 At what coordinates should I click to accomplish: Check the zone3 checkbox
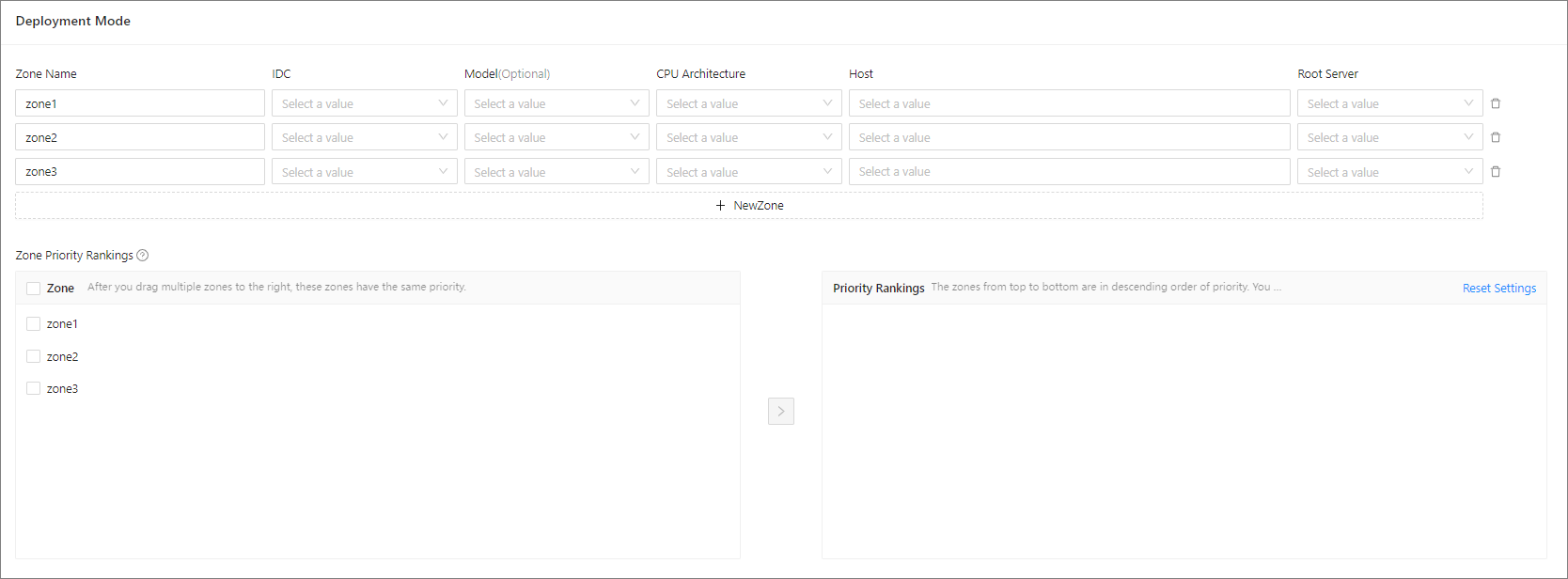point(34,389)
